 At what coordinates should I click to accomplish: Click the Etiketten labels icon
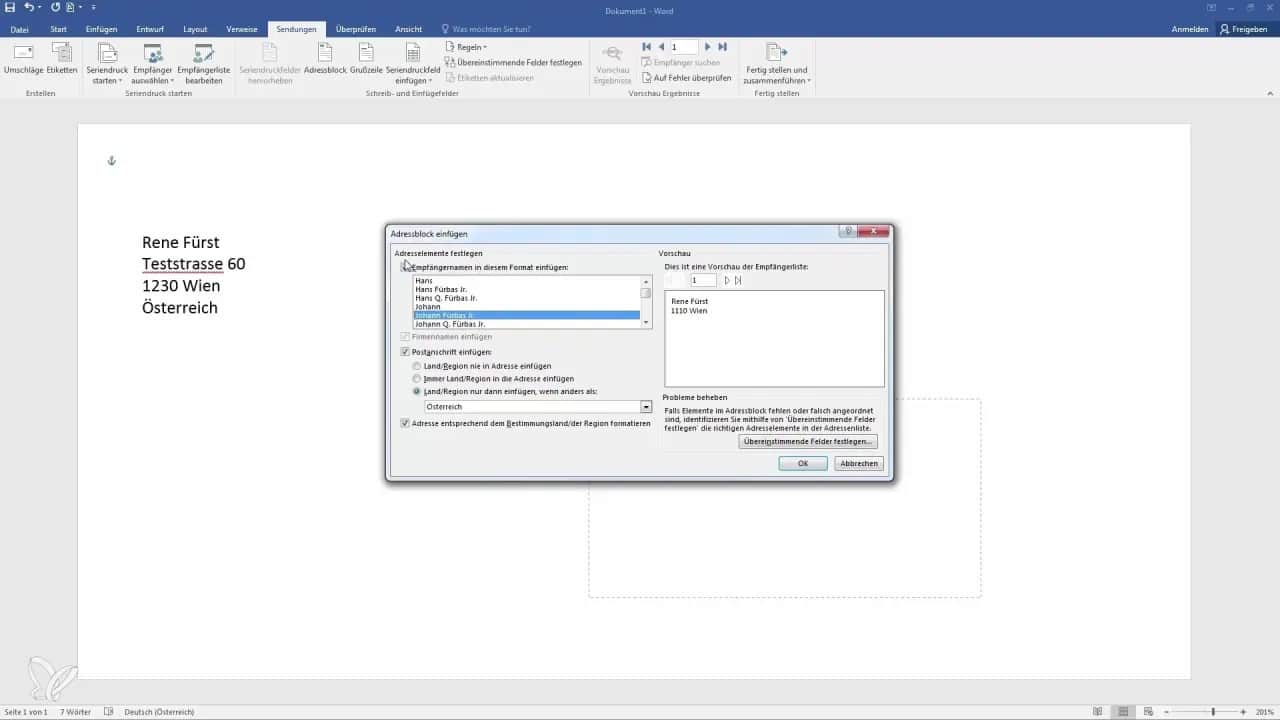[62, 54]
